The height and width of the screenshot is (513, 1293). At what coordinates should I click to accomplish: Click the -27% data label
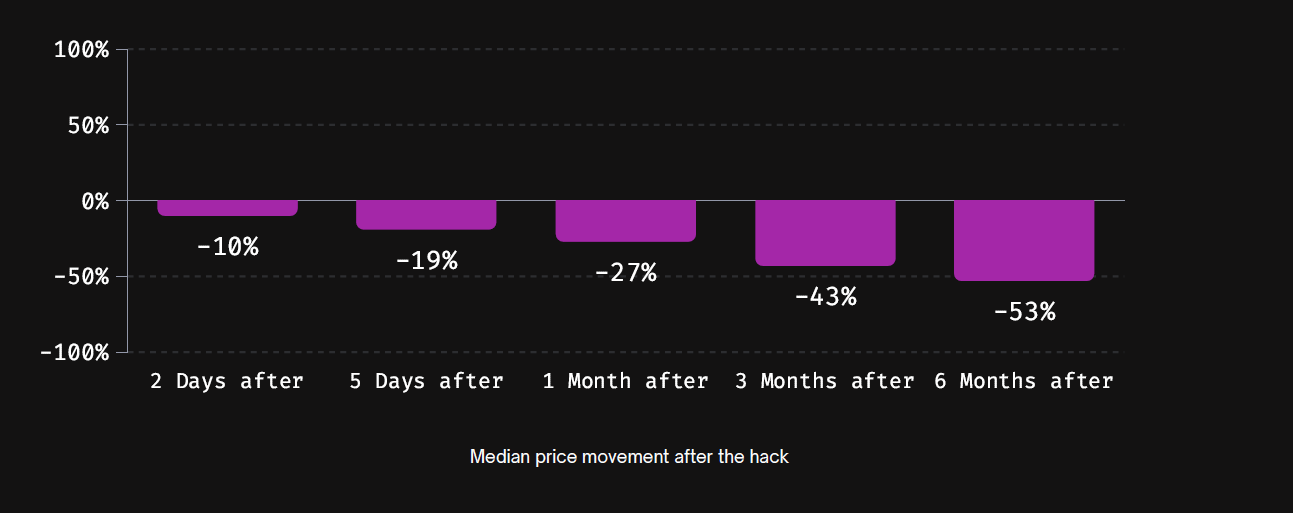pyautogui.click(x=625, y=272)
